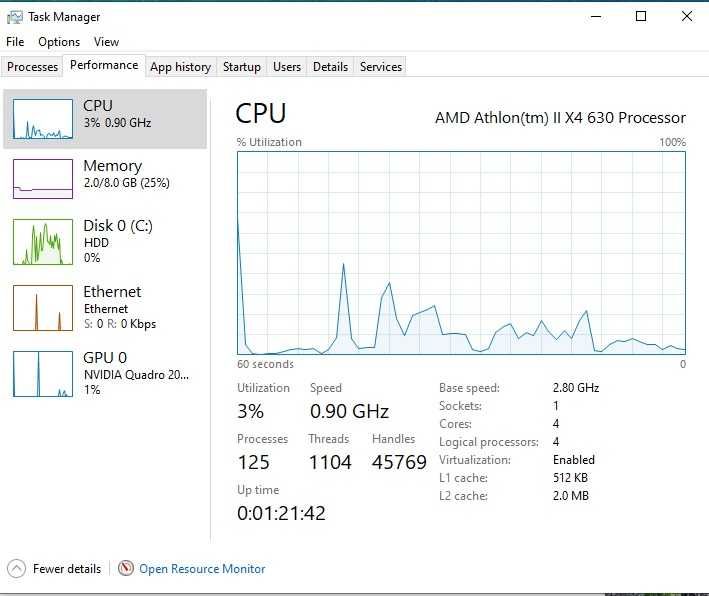The image size is (709, 596).
Task: Click the Open Resource Monitor link
Action: click(x=202, y=569)
